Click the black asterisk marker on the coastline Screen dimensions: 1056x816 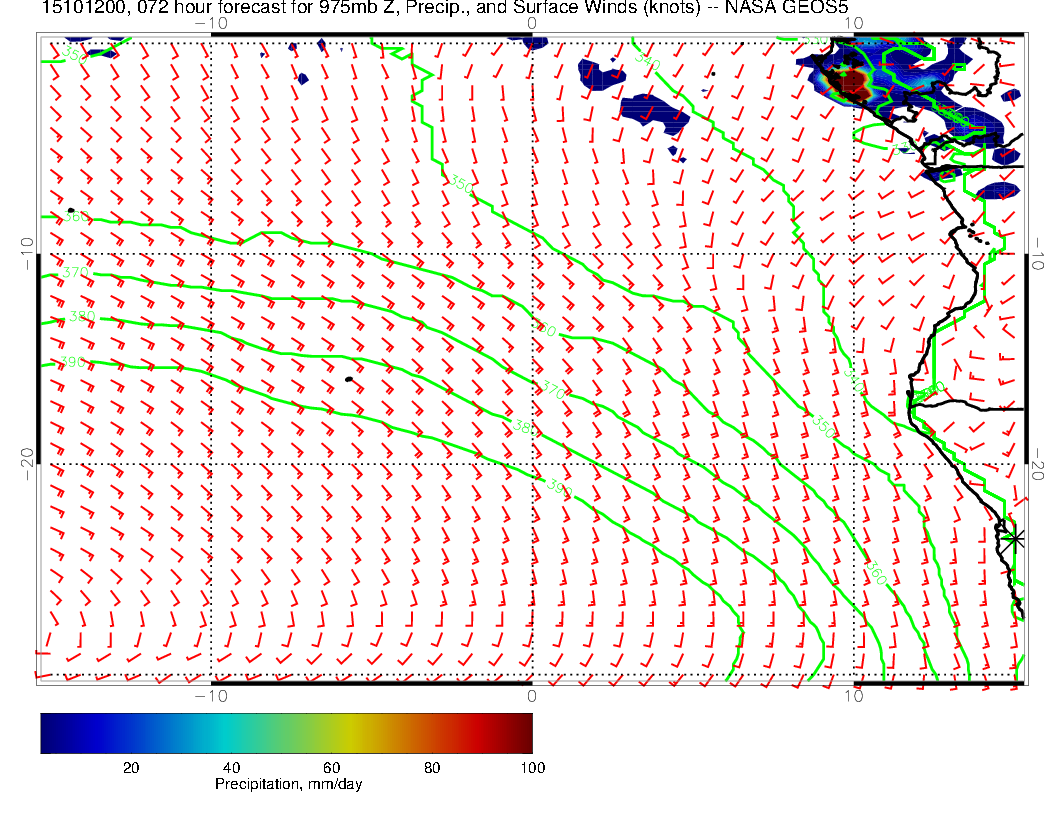tap(1015, 538)
